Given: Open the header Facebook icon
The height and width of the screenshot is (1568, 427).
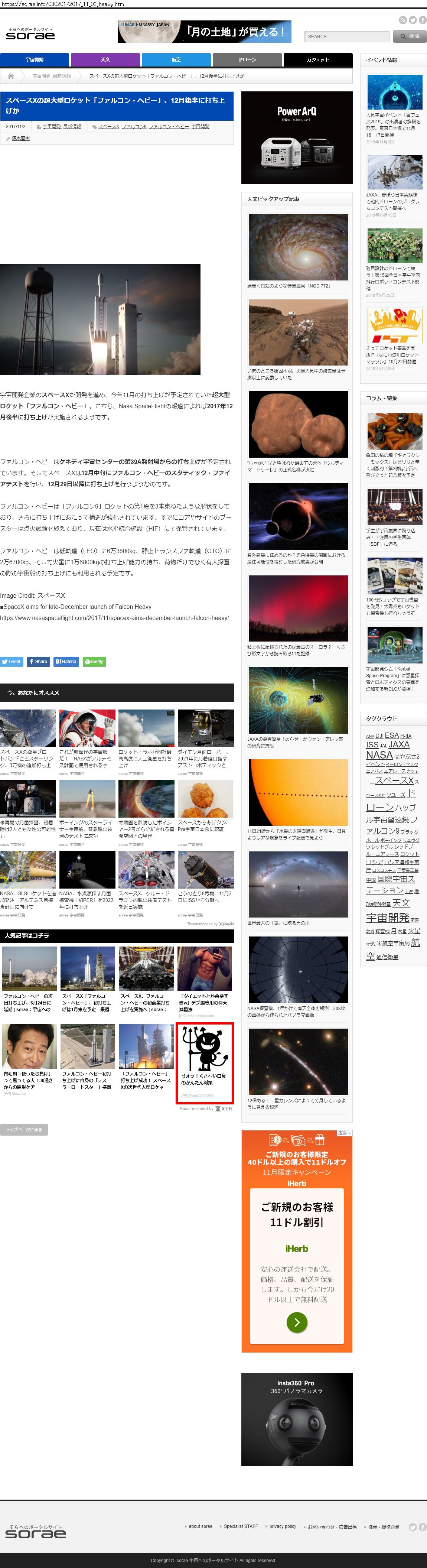Looking at the screenshot, I should [422, 20].
